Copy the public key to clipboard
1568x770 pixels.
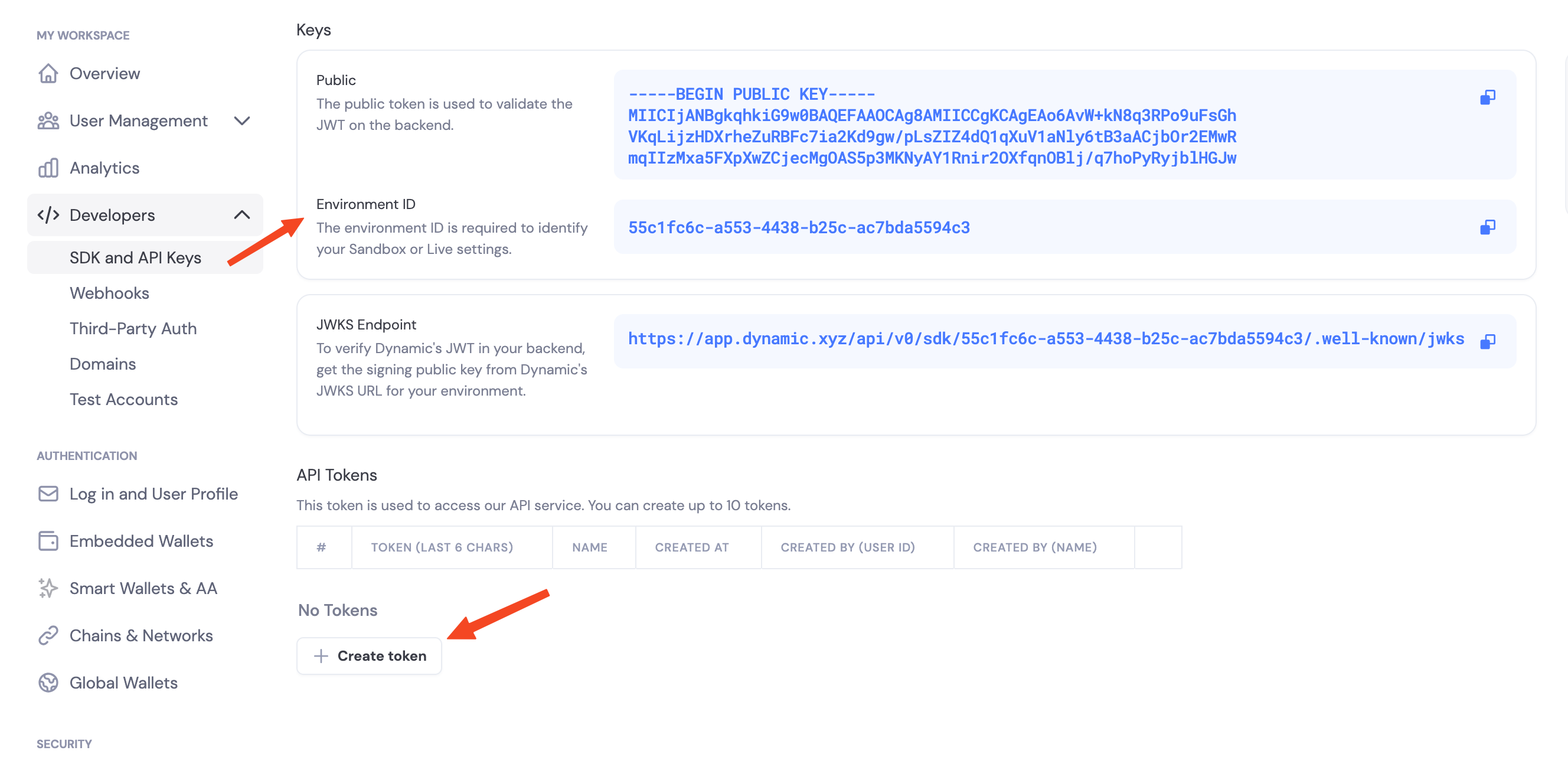point(1487,97)
